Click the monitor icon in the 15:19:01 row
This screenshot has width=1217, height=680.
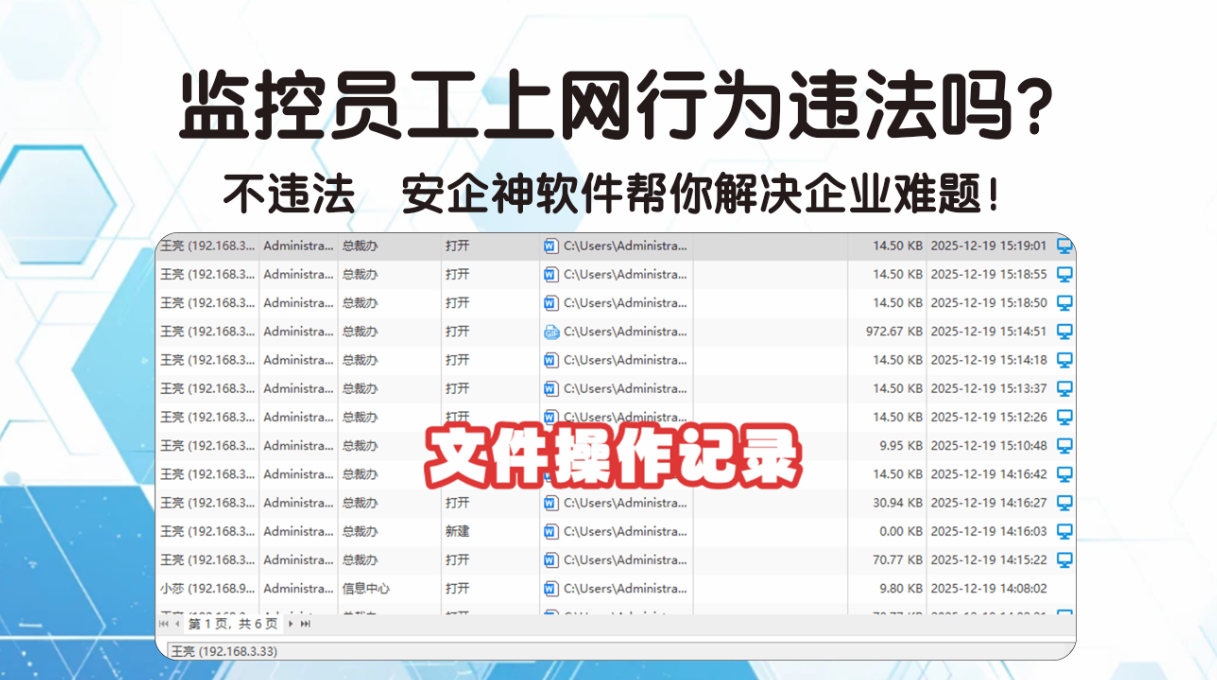(1064, 245)
